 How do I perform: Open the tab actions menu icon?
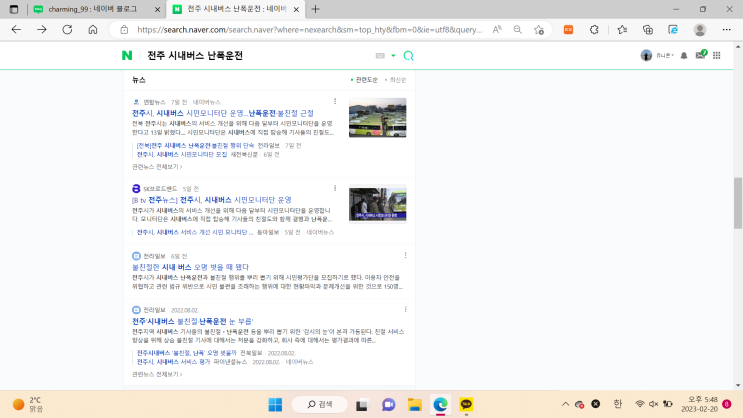pyautogui.click(x=14, y=9)
